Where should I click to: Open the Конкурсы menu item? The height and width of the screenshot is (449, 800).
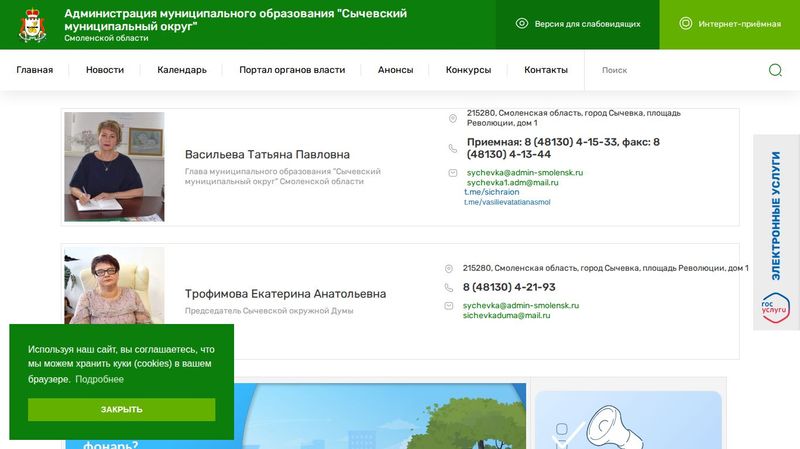tap(468, 70)
